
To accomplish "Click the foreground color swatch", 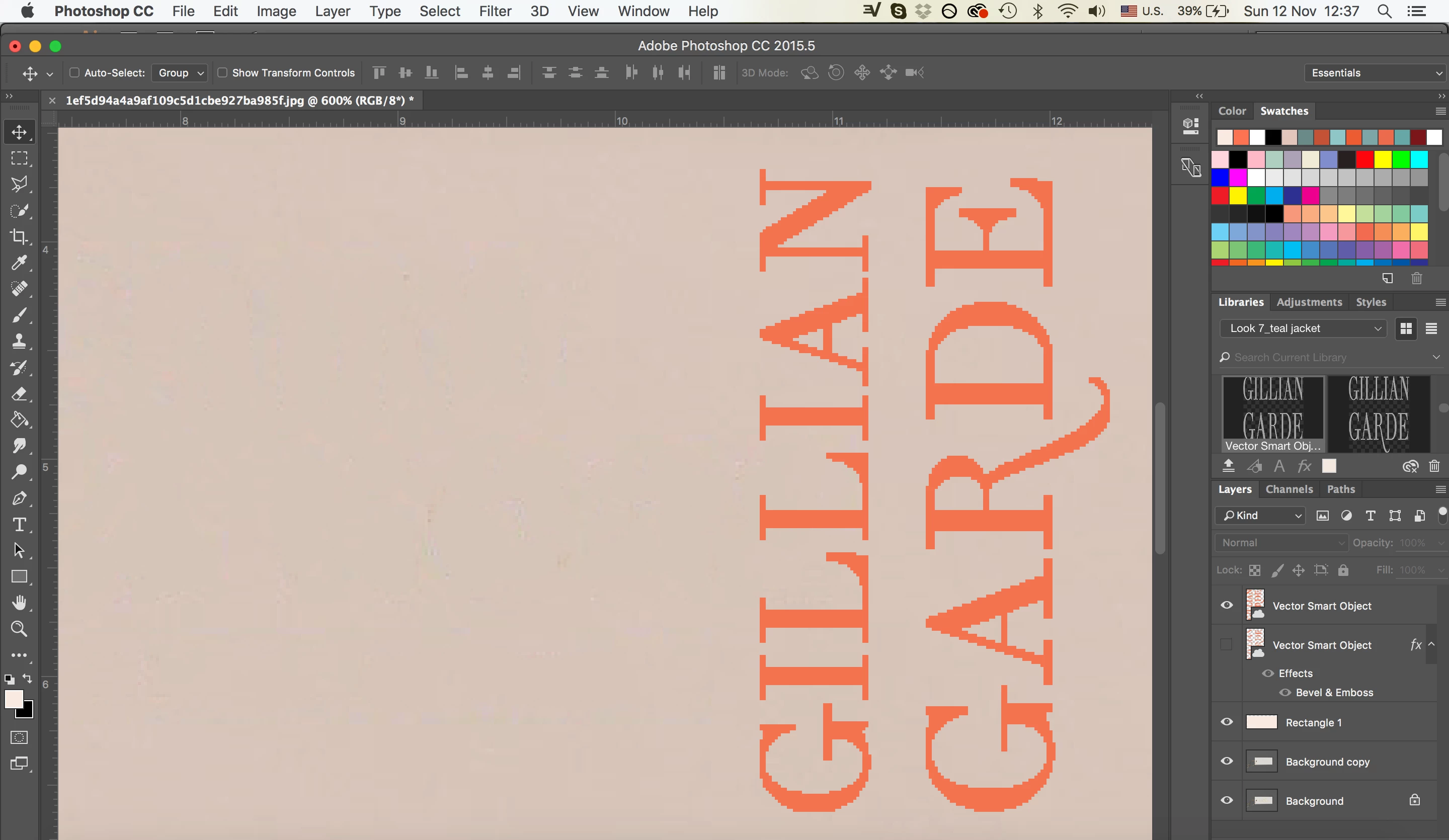I will pyautogui.click(x=13, y=699).
